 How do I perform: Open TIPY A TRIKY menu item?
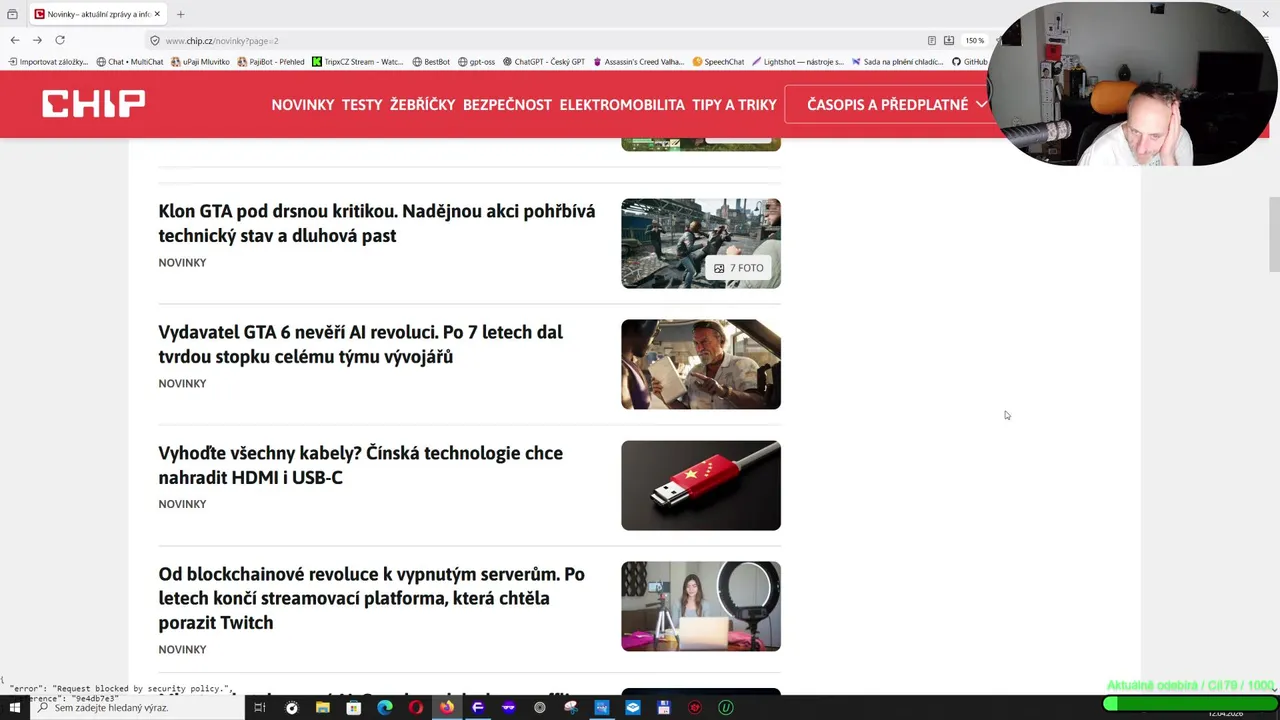click(x=734, y=104)
